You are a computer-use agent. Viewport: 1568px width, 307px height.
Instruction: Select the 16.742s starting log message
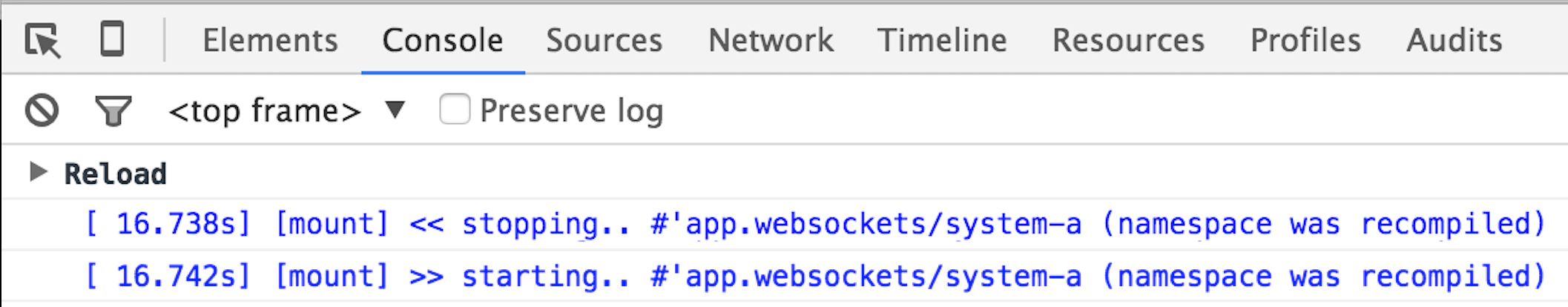pyautogui.click(x=814, y=277)
